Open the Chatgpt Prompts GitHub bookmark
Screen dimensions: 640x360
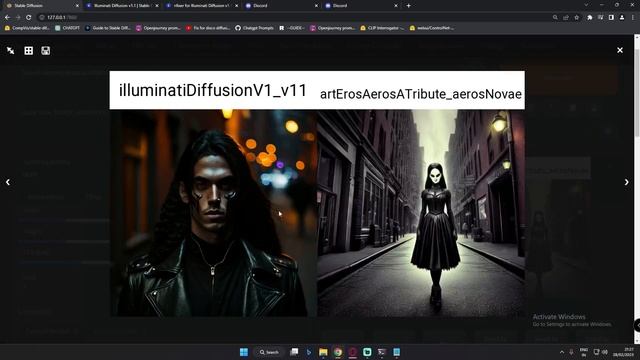(254, 28)
